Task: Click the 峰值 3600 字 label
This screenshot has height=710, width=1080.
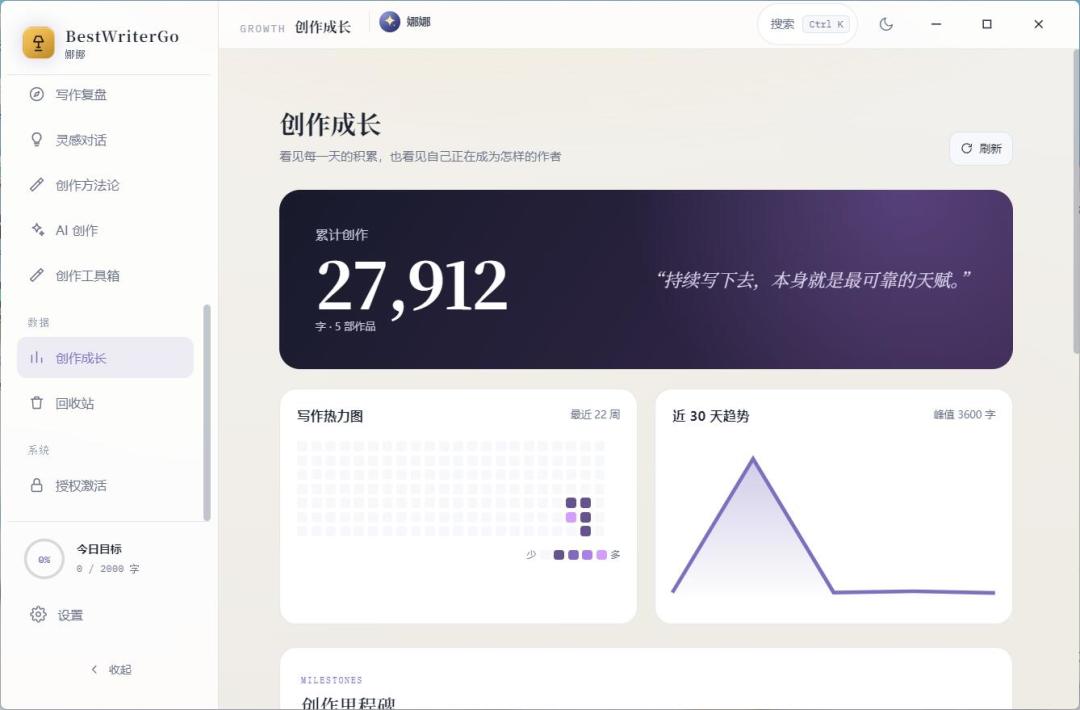Action: coord(964,415)
